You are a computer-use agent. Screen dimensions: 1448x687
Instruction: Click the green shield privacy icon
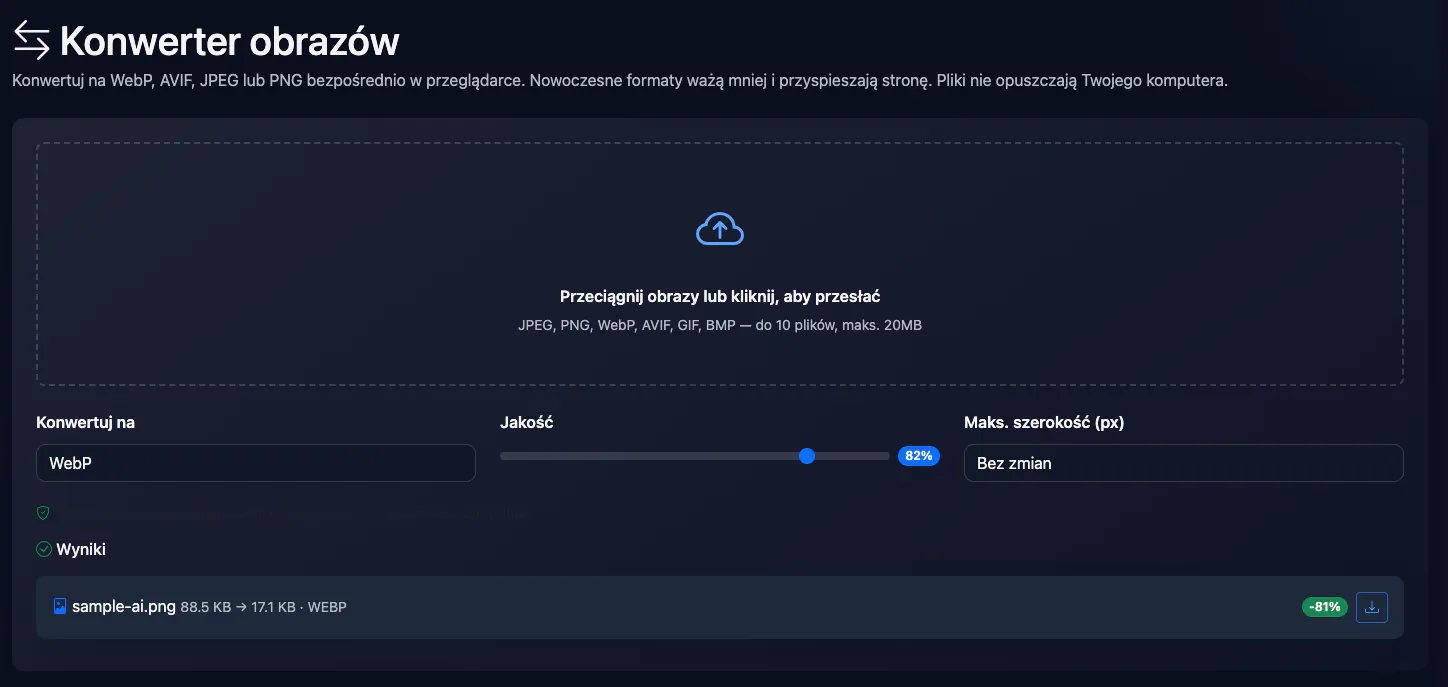[43, 513]
